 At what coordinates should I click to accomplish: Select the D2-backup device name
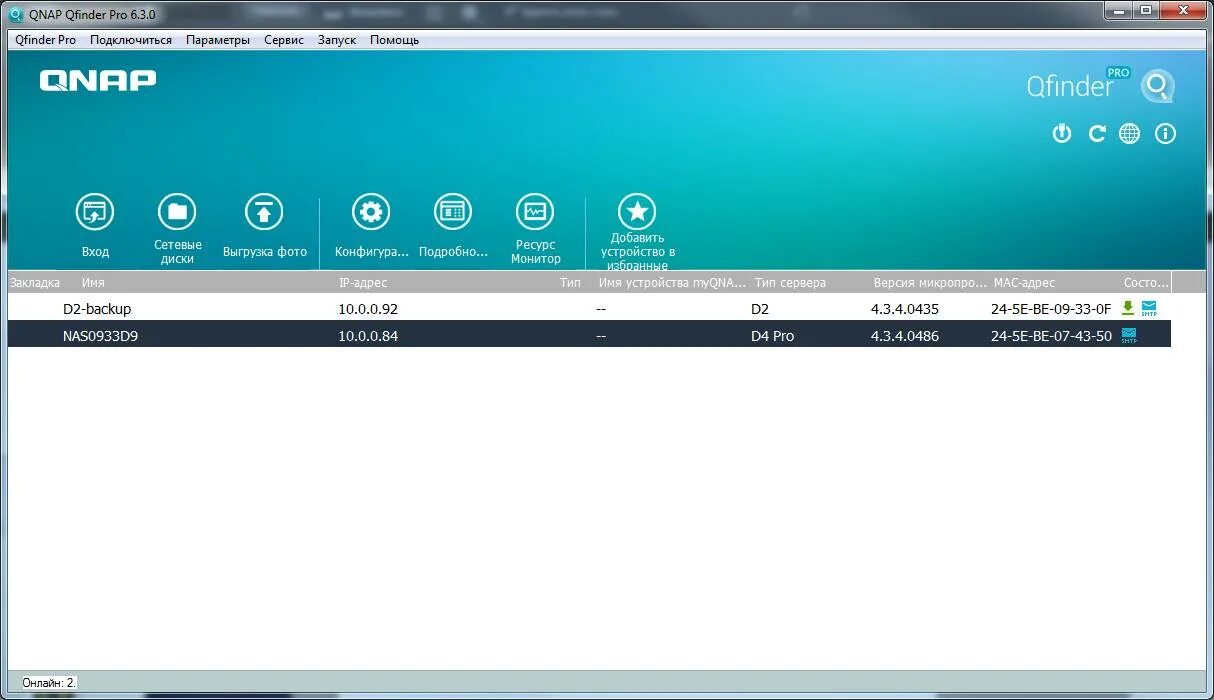point(97,308)
